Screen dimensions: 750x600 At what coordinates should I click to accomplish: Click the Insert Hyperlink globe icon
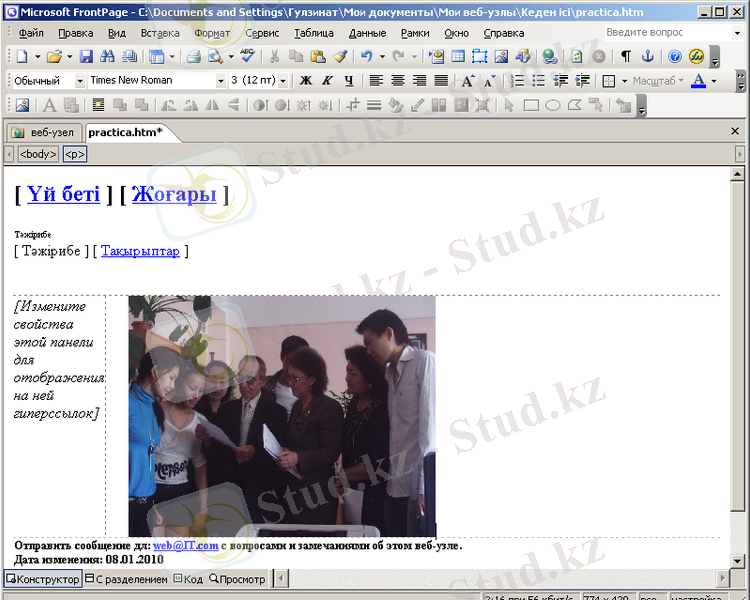549,57
